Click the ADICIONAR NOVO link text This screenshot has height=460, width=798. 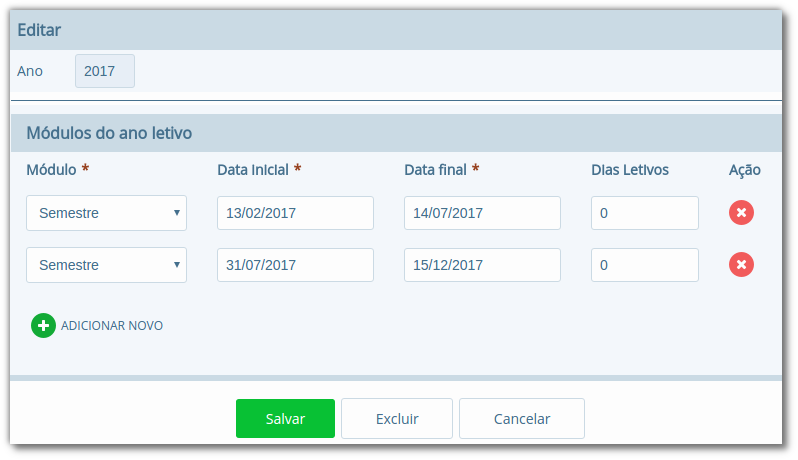[x=112, y=326]
